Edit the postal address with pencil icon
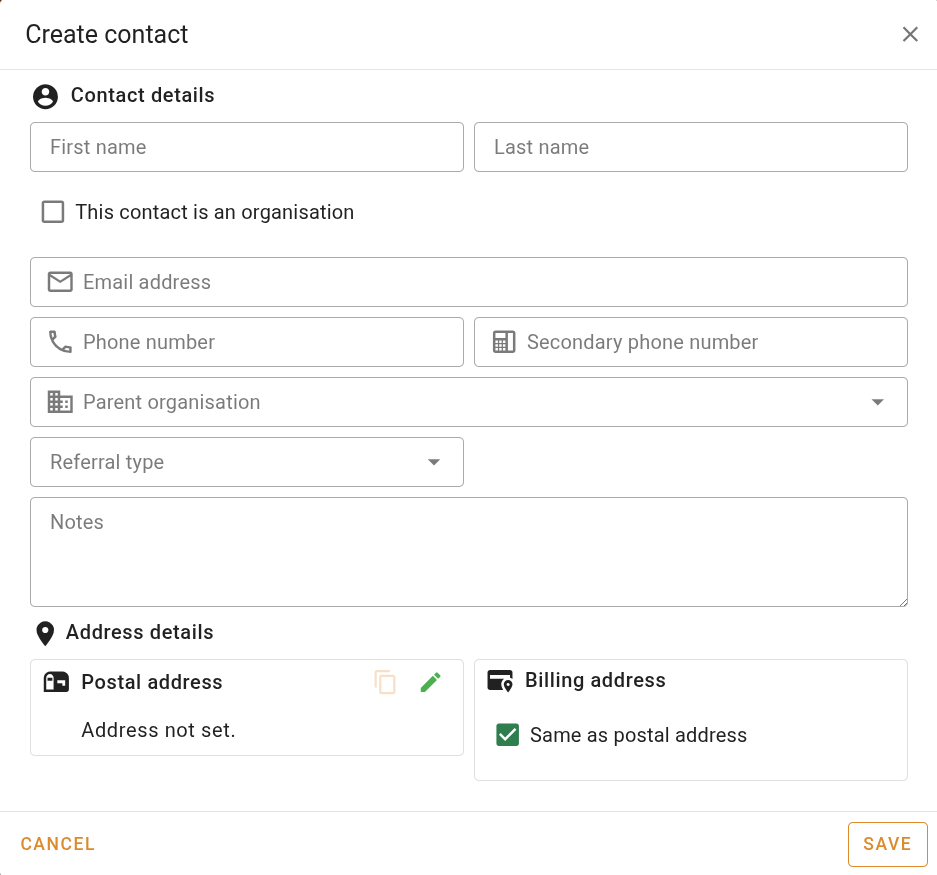This screenshot has height=875, width=937. pos(431,682)
